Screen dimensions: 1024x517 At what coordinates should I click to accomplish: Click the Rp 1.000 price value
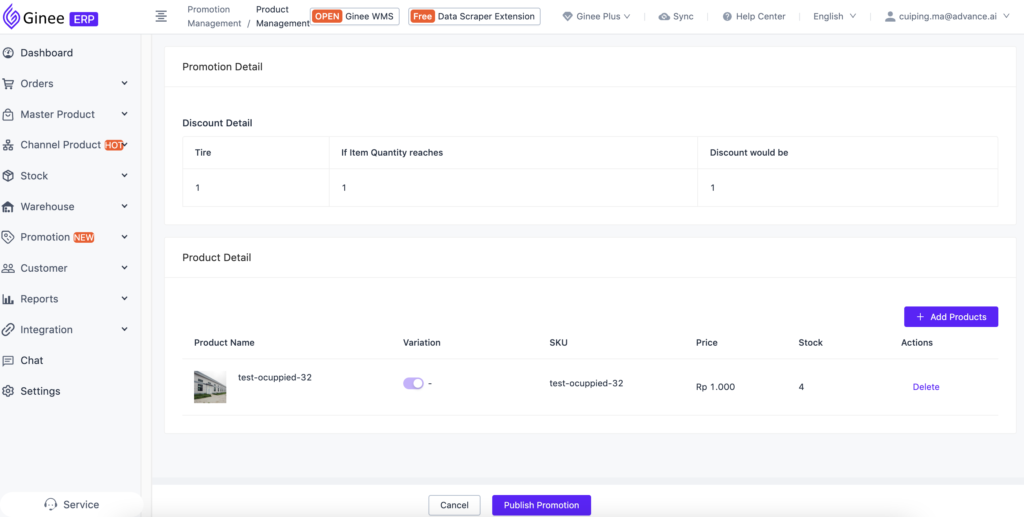[716, 387]
